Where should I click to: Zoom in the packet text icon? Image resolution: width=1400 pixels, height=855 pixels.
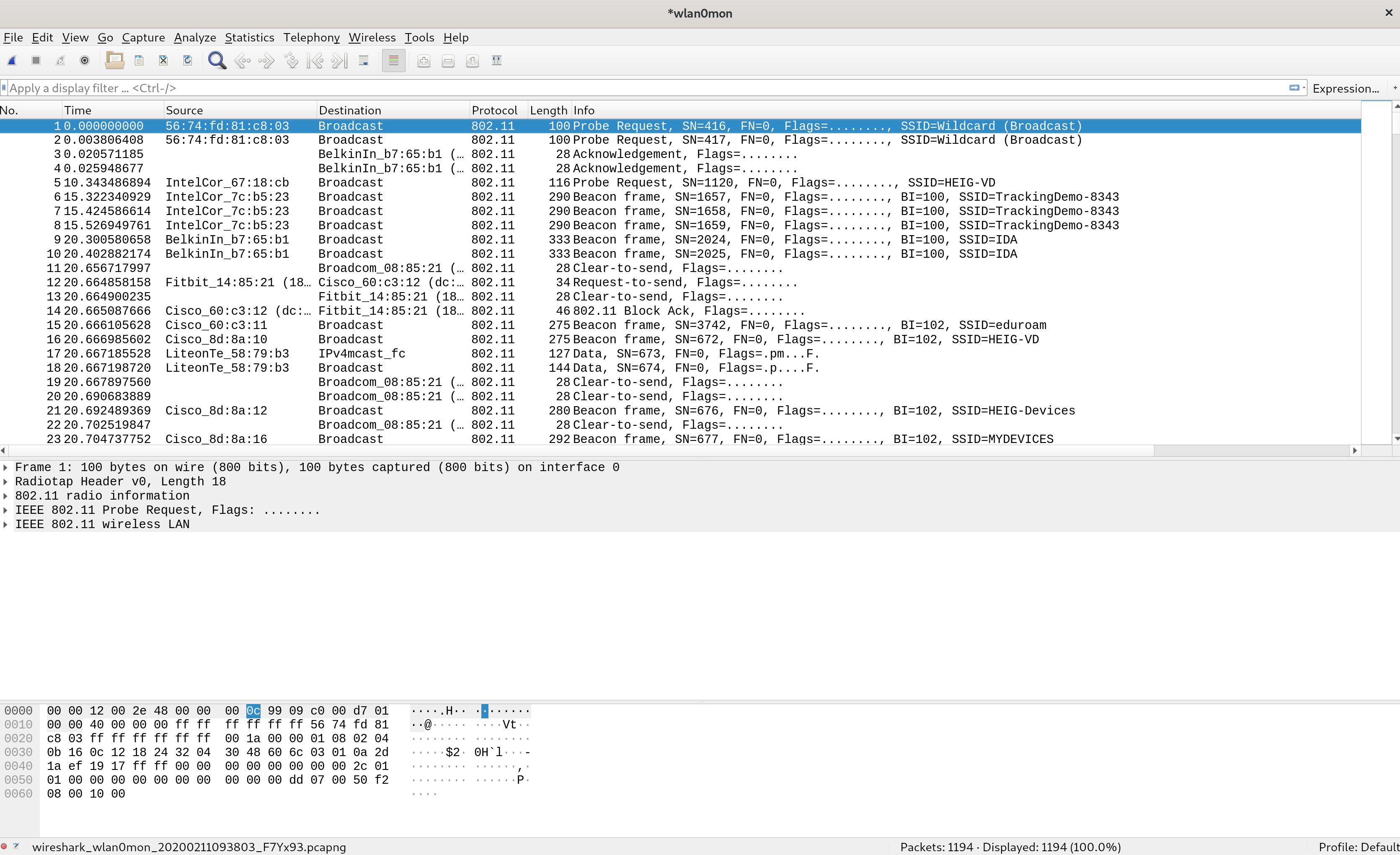pos(424,61)
